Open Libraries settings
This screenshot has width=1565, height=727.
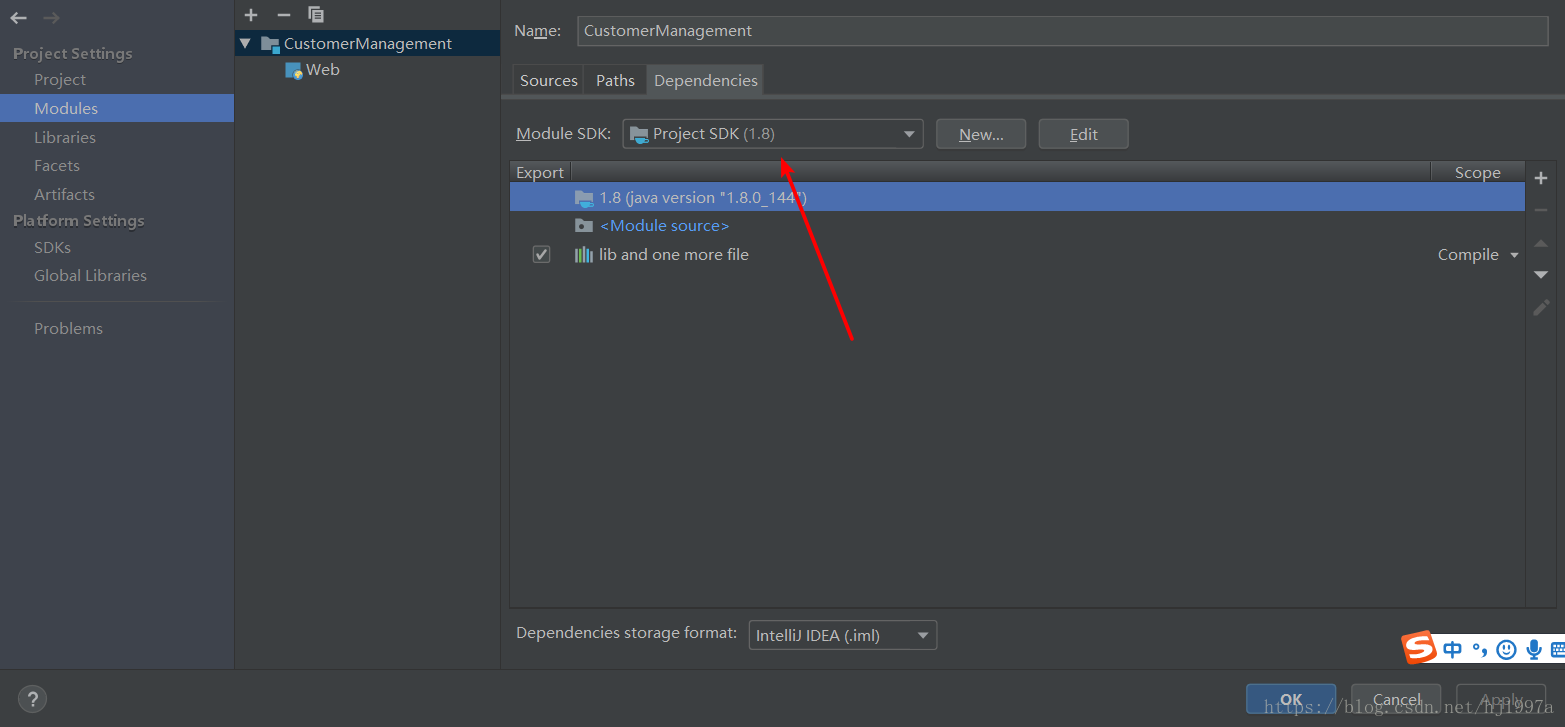(x=65, y=138)
